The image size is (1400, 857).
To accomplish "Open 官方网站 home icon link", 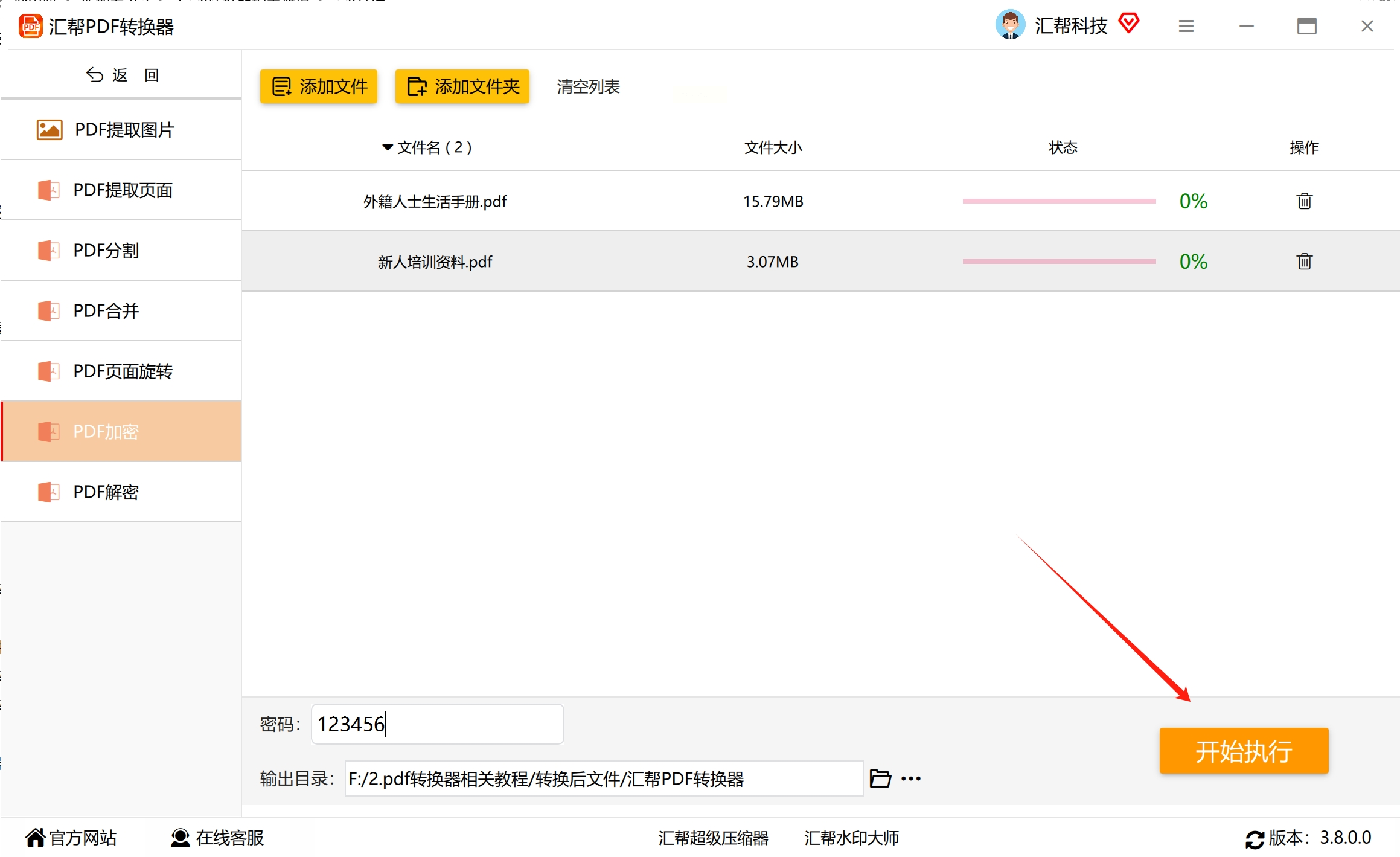I will click(36, 838).
